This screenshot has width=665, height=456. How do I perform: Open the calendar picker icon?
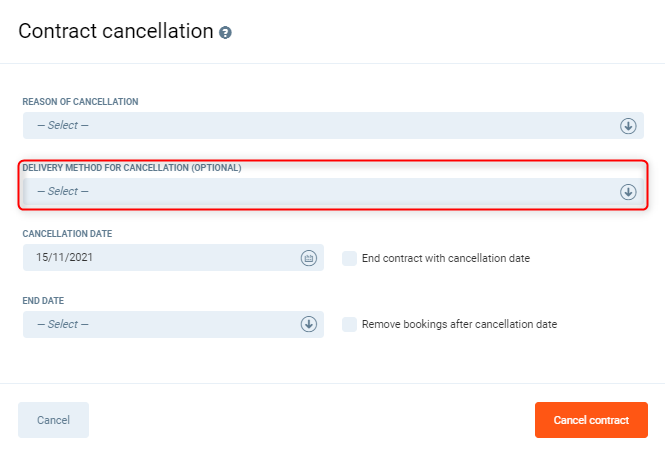308,258
